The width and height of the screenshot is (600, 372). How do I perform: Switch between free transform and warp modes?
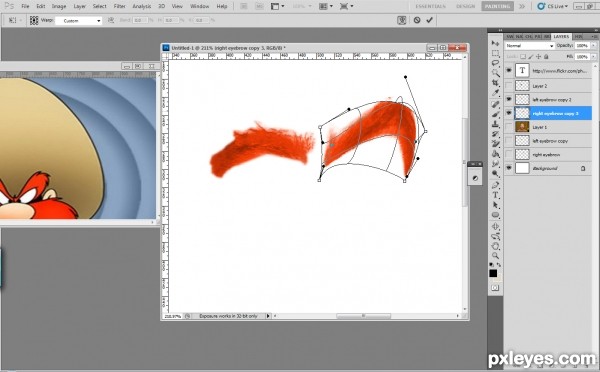401,20
